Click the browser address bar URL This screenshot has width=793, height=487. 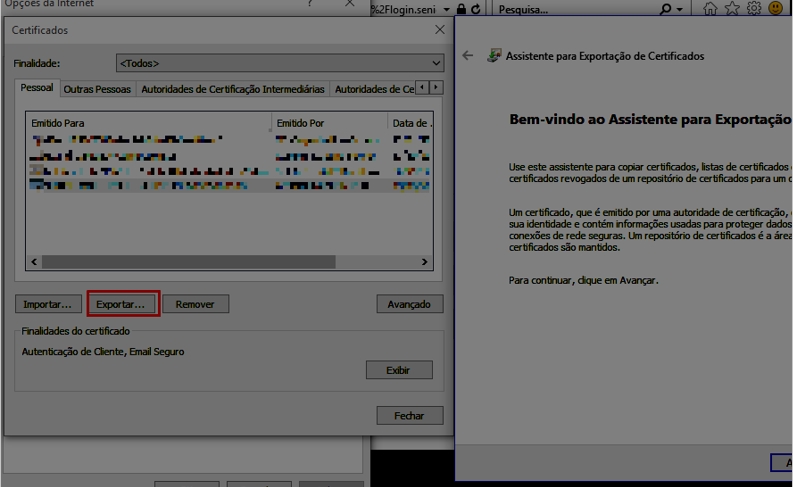pos(404,9)
